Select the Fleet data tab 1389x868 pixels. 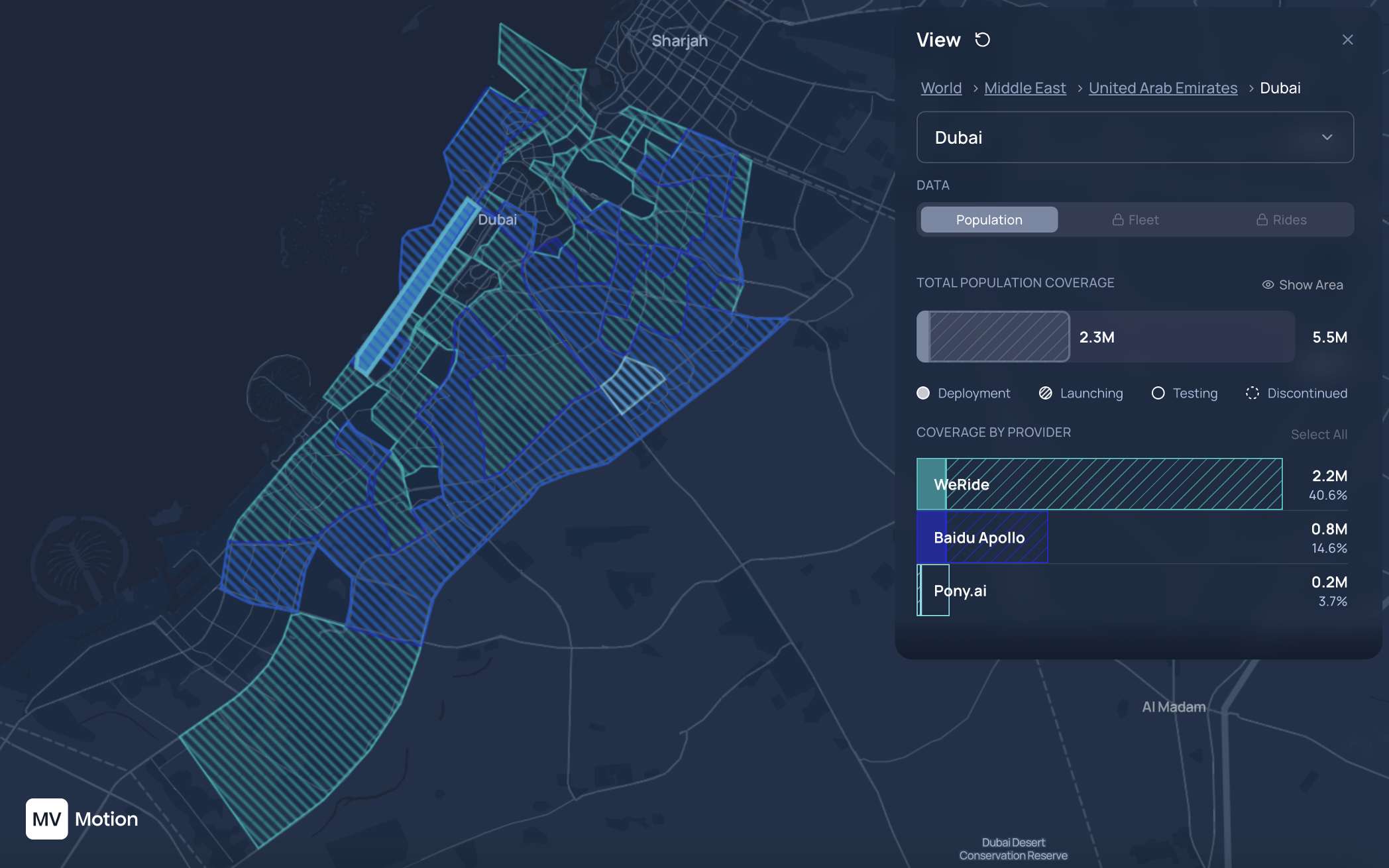click(x=1135, y=219)
